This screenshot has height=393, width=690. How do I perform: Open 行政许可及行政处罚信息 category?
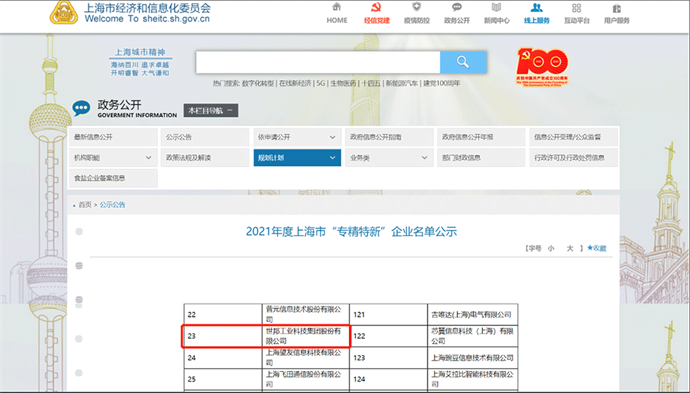click(x=573, y=158)
